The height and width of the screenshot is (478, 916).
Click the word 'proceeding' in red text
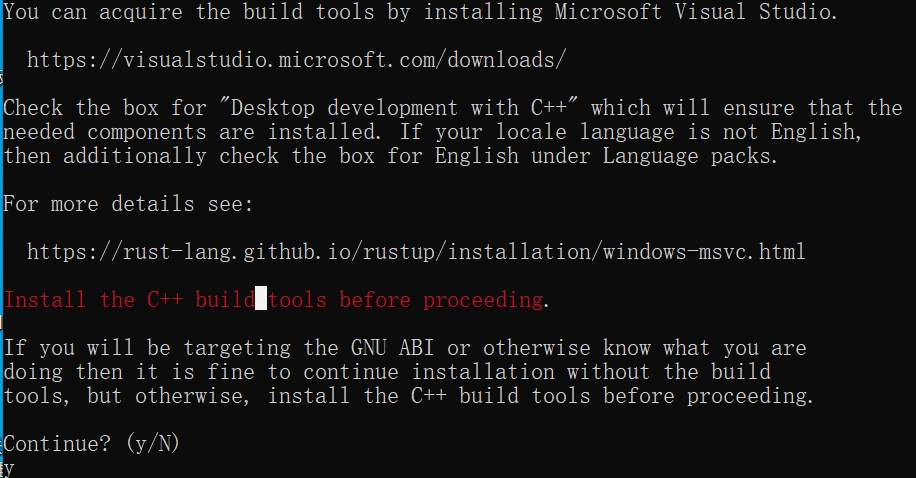pos(483,300)
